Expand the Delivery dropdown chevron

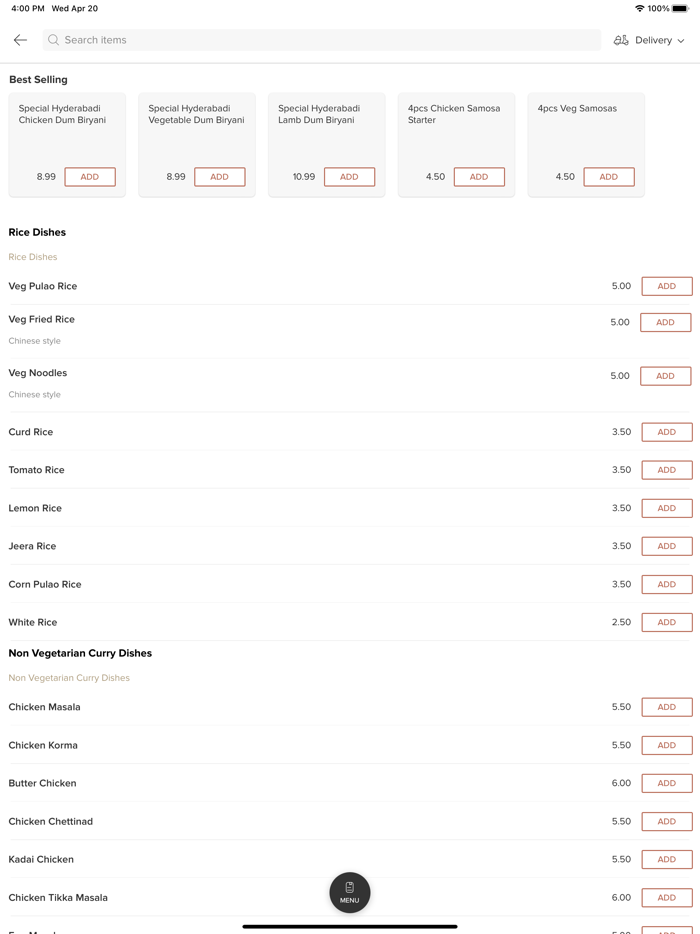(x=681, y=41)
